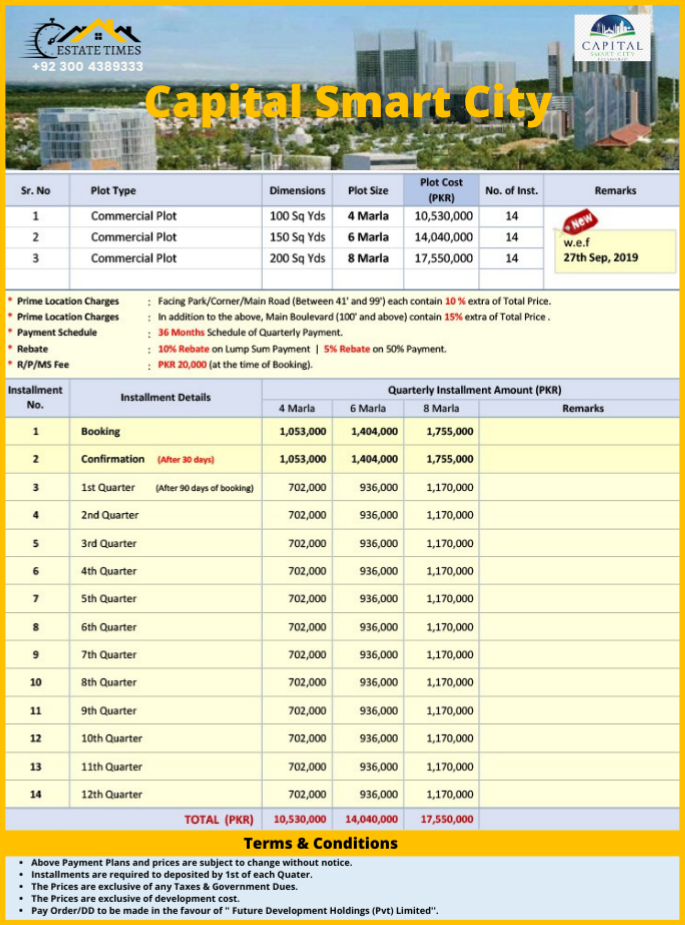Click the phone number +92 300 4389333
685x925 pixels.
[87, 67]
